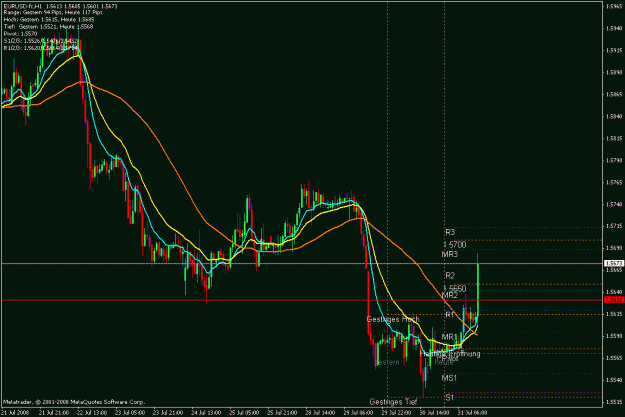The height and width of the screenshot is (417, 625).
Task: Click the 25 Jul 21:00 time label
Action: (x=283, y=413)
